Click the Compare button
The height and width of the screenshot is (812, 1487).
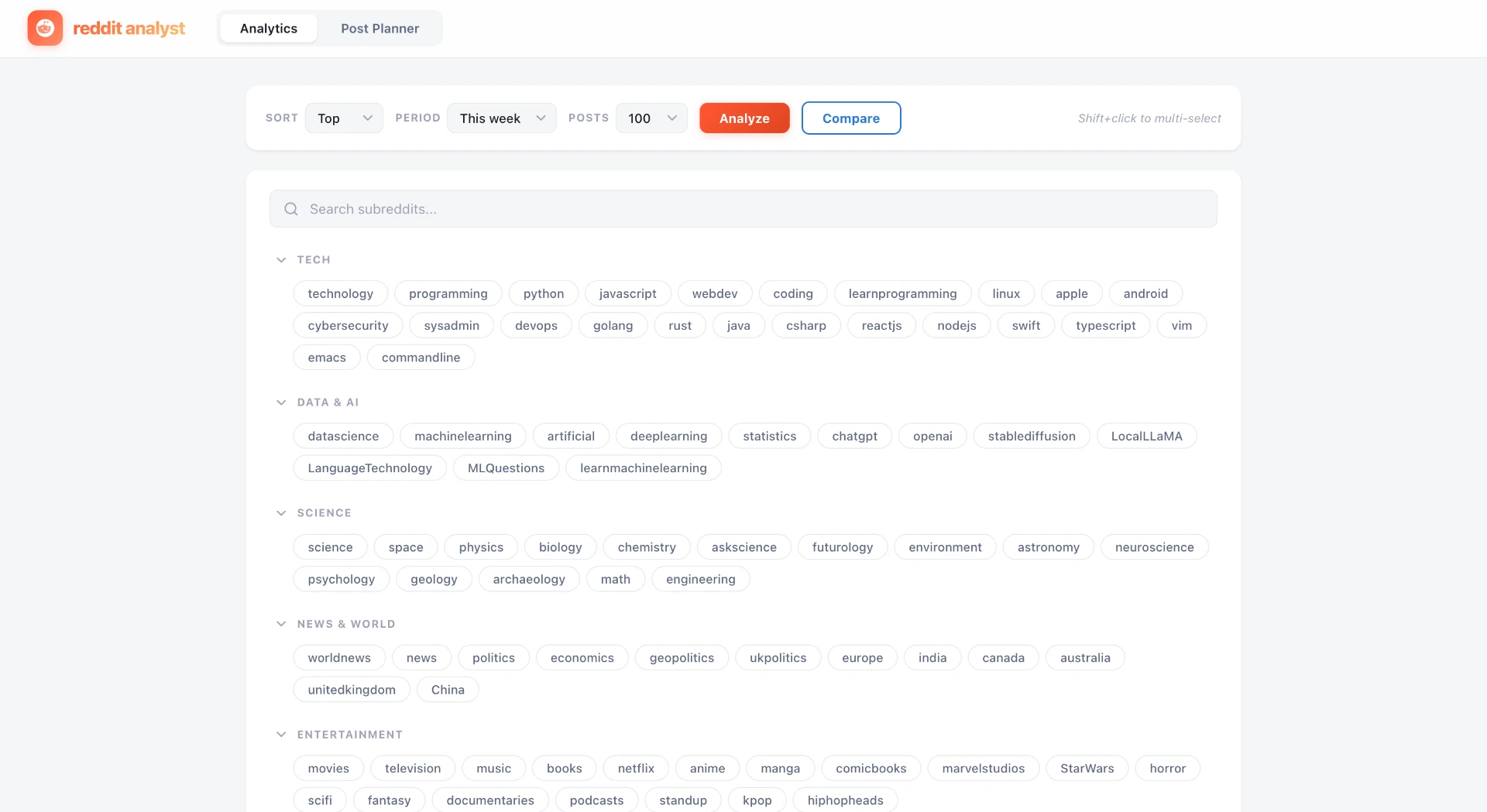[851, 118]
